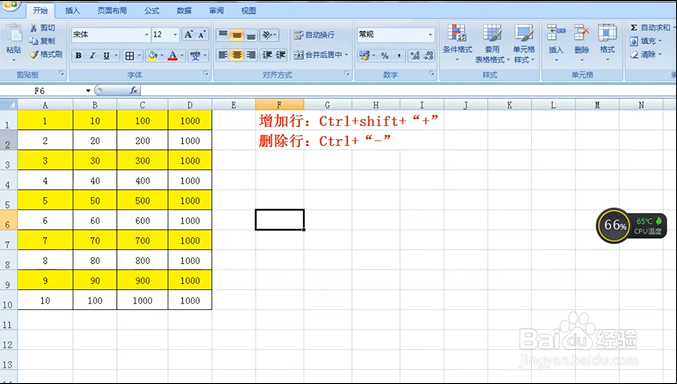
Task: Toggle Bold formatting
Action: pos(78,55)
